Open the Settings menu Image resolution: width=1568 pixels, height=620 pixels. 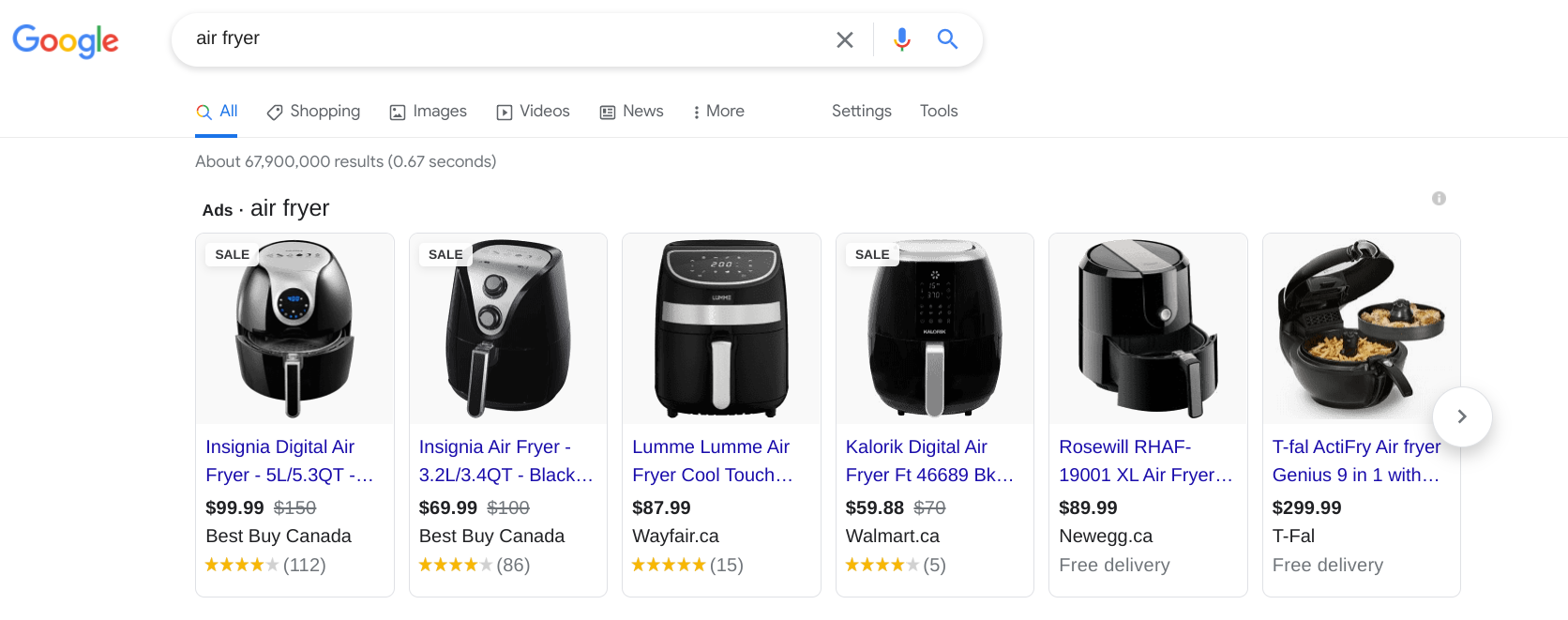[861, 111]
